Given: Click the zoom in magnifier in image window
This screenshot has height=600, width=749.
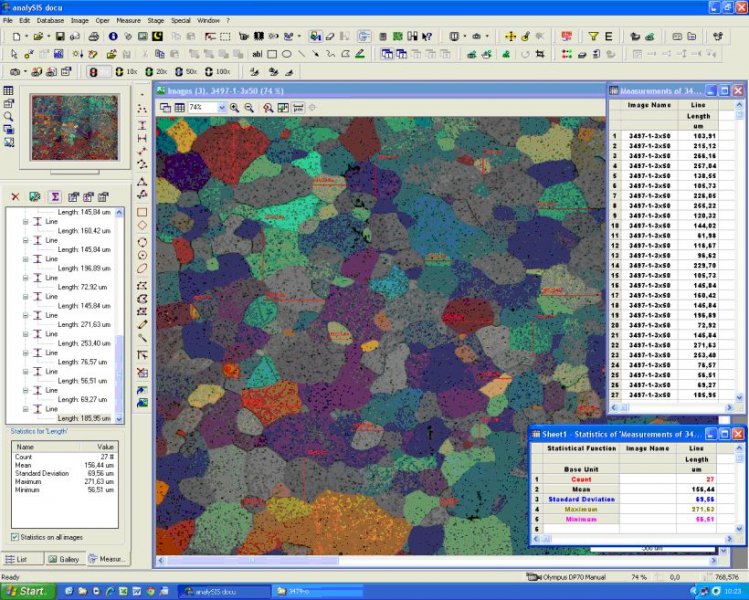Looking at the screenshot, I should coord(235,108).
